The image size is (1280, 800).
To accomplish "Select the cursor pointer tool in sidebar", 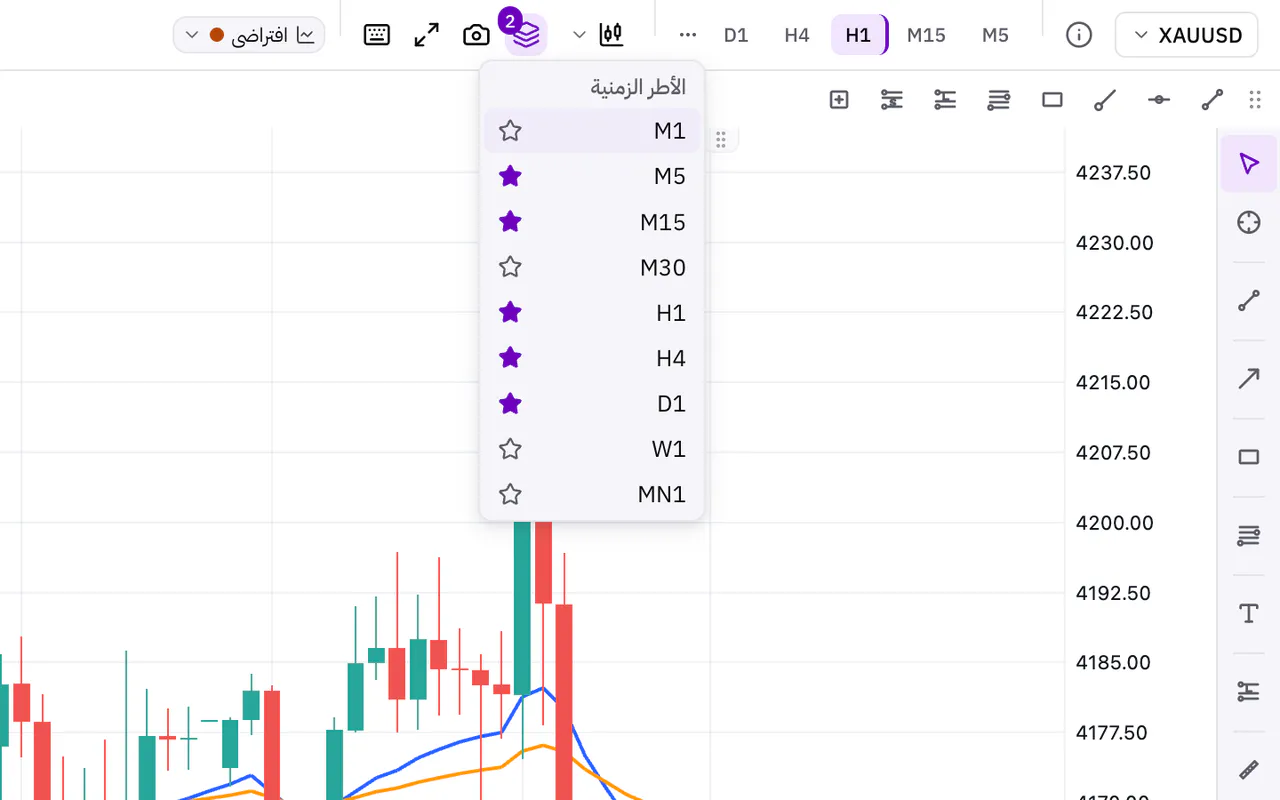I will coord(1249,163).
